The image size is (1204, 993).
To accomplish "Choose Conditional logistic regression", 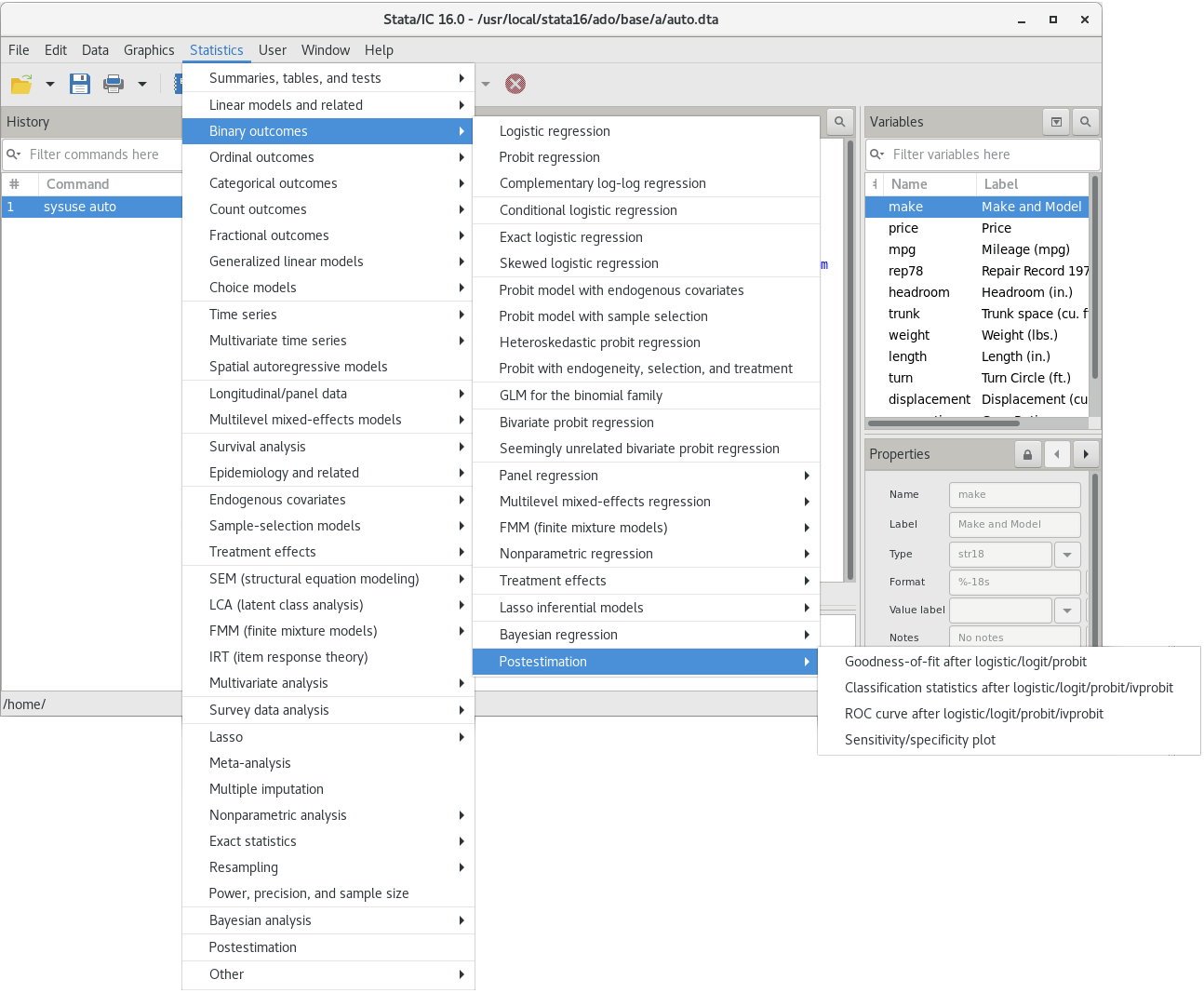I will (646, 210).
